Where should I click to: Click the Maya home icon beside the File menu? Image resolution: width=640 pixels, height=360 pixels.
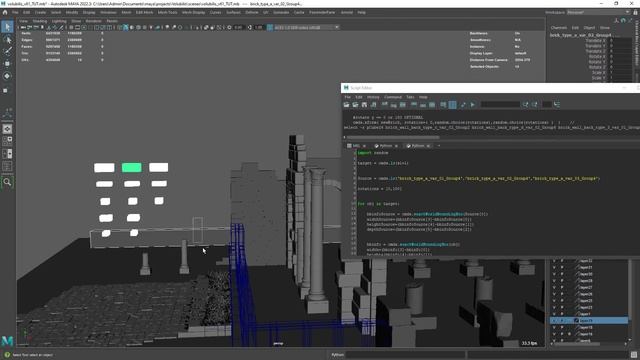pos(5,12)
